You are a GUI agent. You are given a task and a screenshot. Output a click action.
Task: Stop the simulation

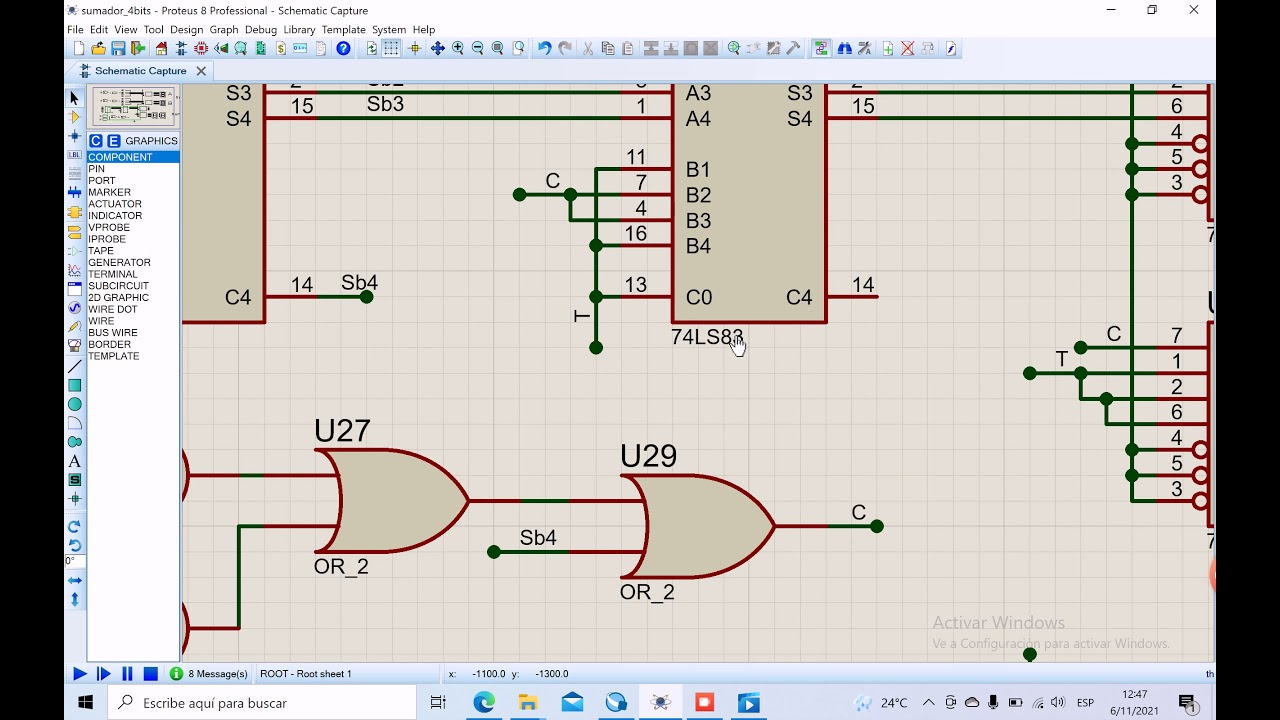150,674
